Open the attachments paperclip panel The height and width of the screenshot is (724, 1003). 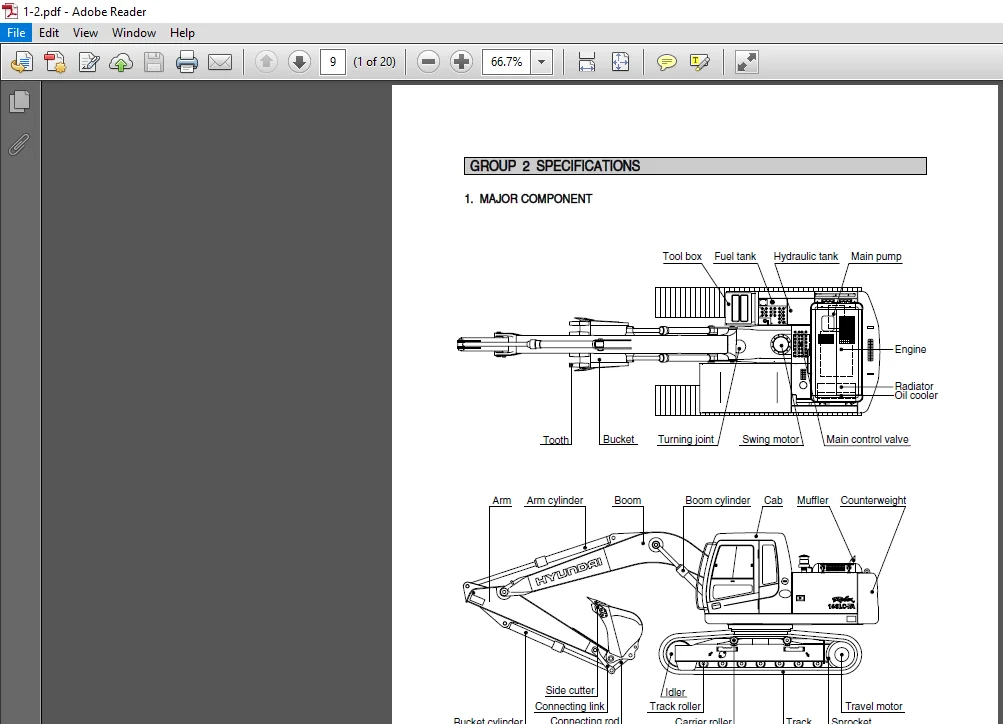coord(19,145)
